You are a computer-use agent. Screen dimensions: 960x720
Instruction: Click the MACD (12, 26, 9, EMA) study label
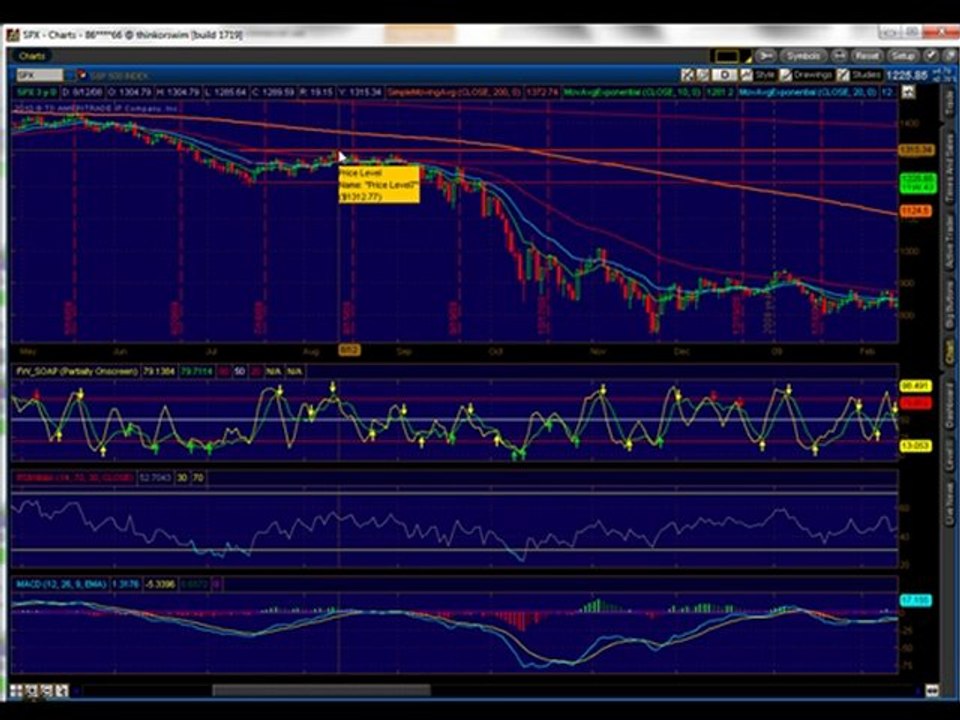[61, 584]
